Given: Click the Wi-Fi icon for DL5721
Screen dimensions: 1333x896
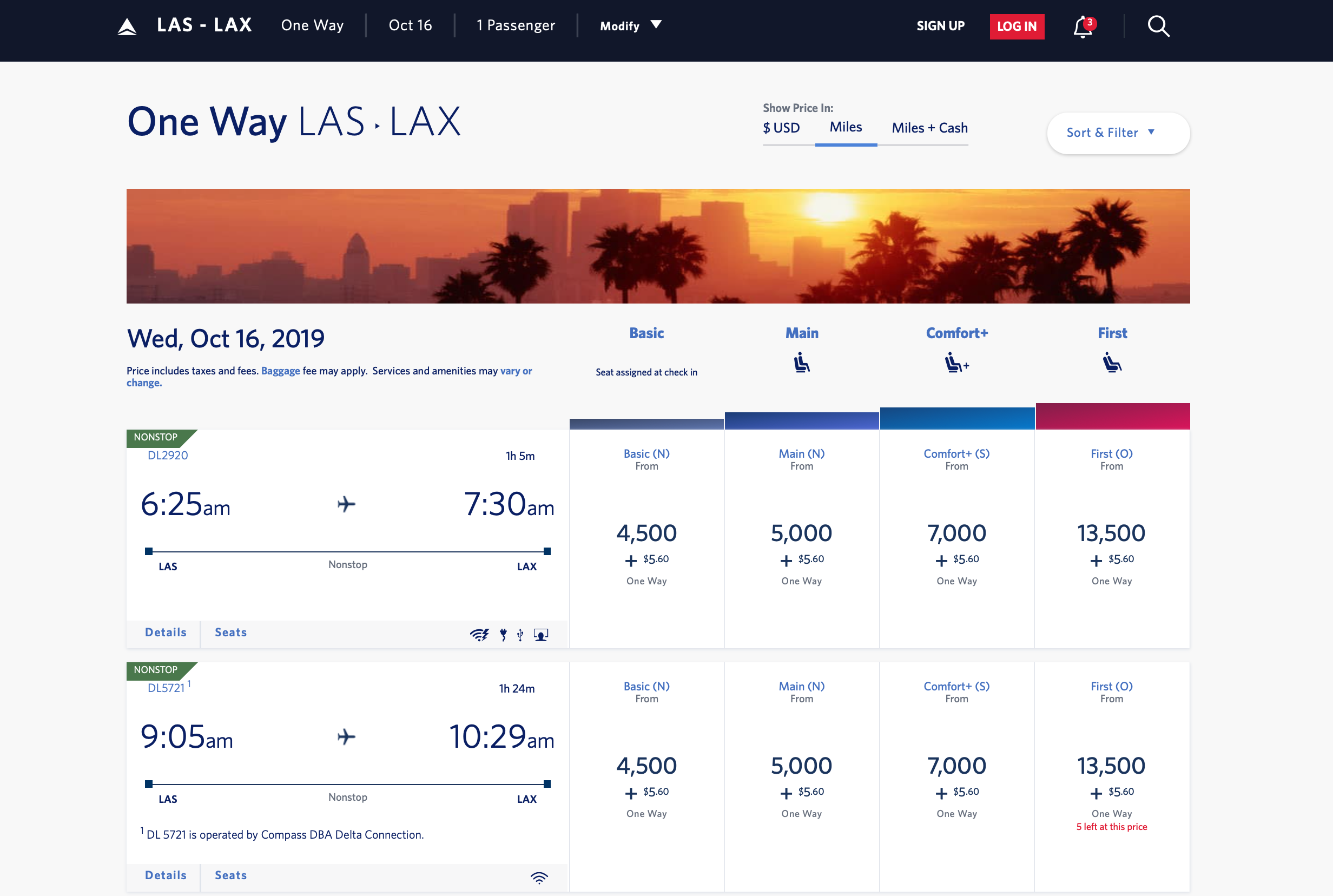Looking at the screenshot, I should (x=539, y=877).
